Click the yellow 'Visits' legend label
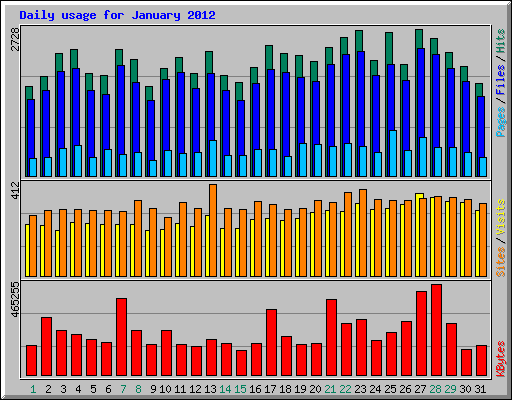This screenshot has height=400, width=512. (x=501, y=217)
